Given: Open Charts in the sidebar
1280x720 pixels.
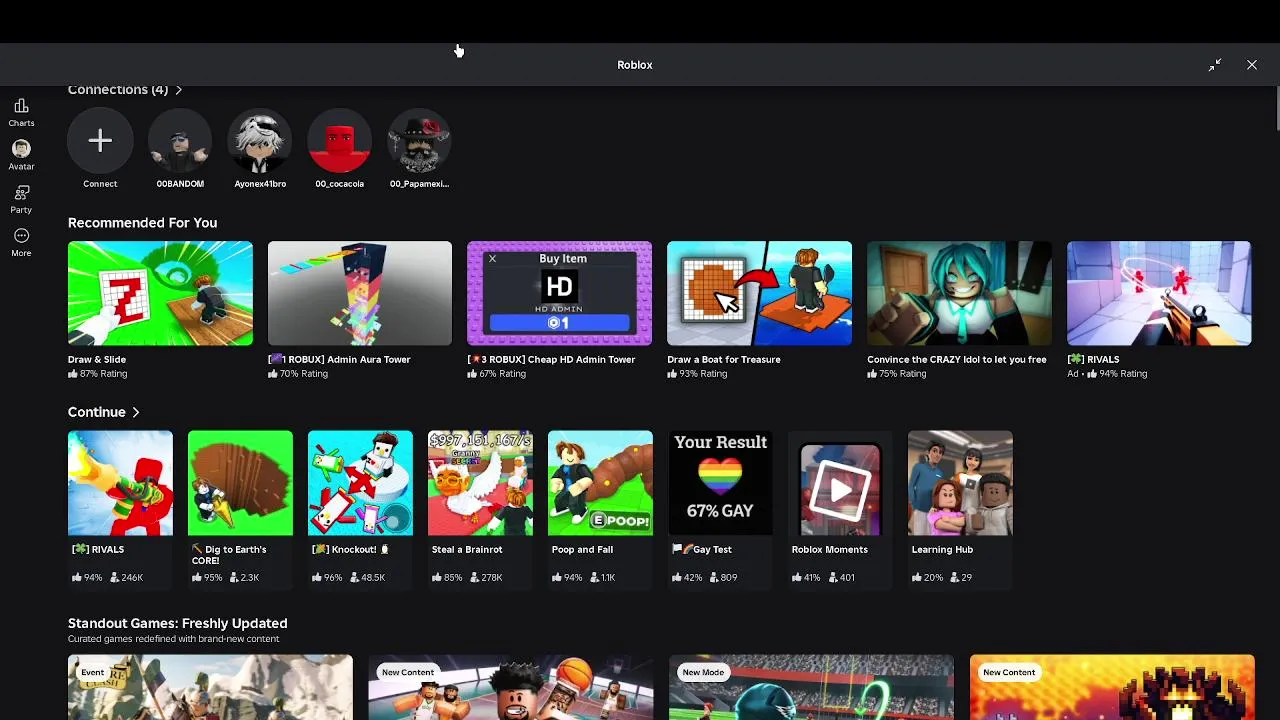Looking at the screenshot, I should pos(21,112).
